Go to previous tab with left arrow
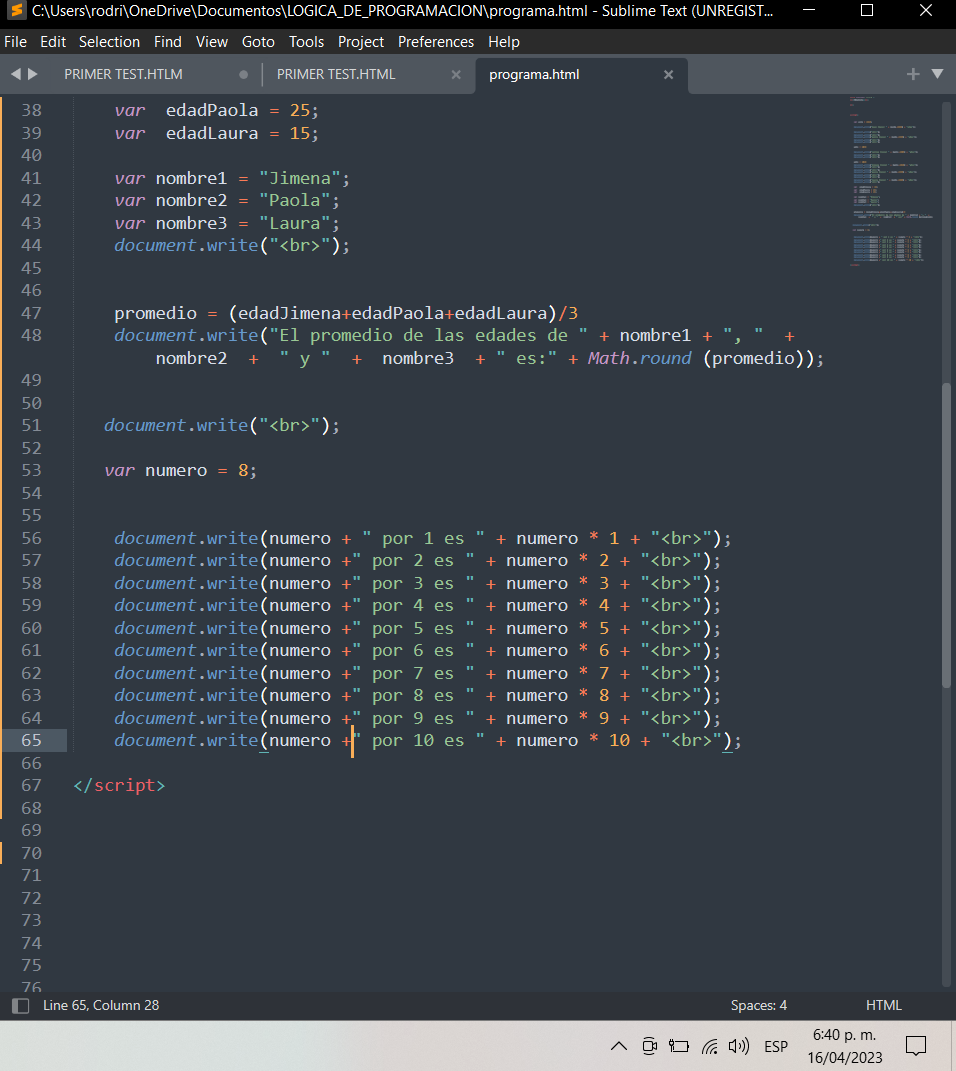The height and width of the screenshot is (1071, 956). (x=16, y=74)
